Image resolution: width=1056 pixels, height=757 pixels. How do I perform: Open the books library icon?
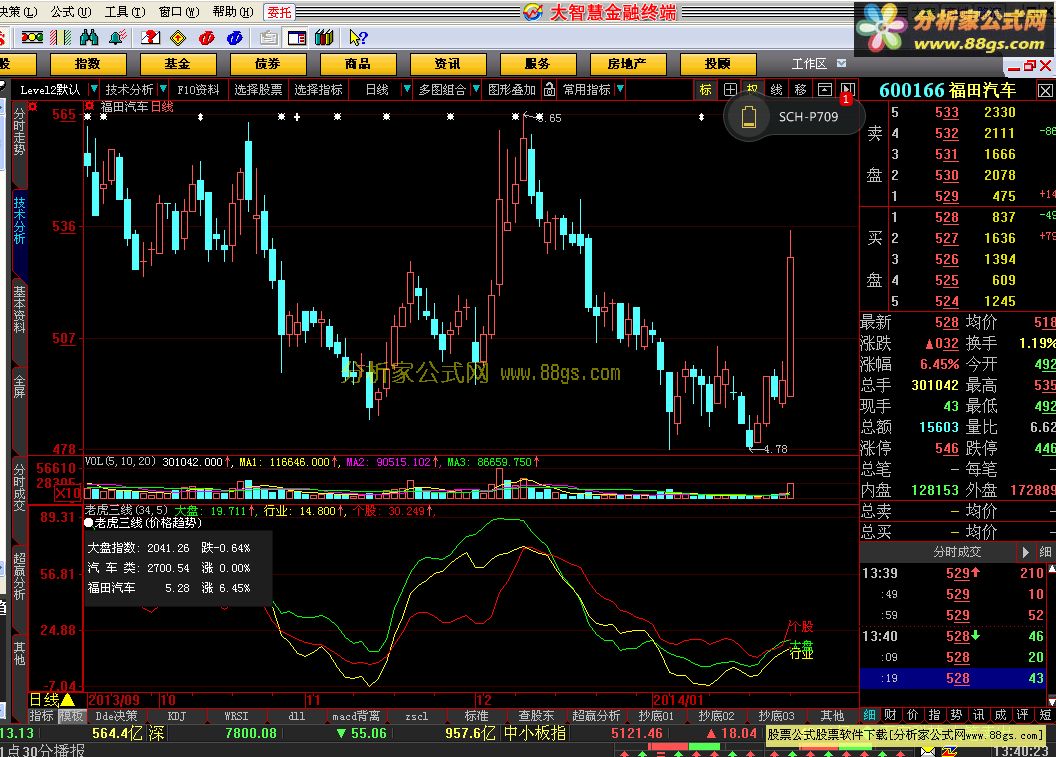tap(325, 38)
